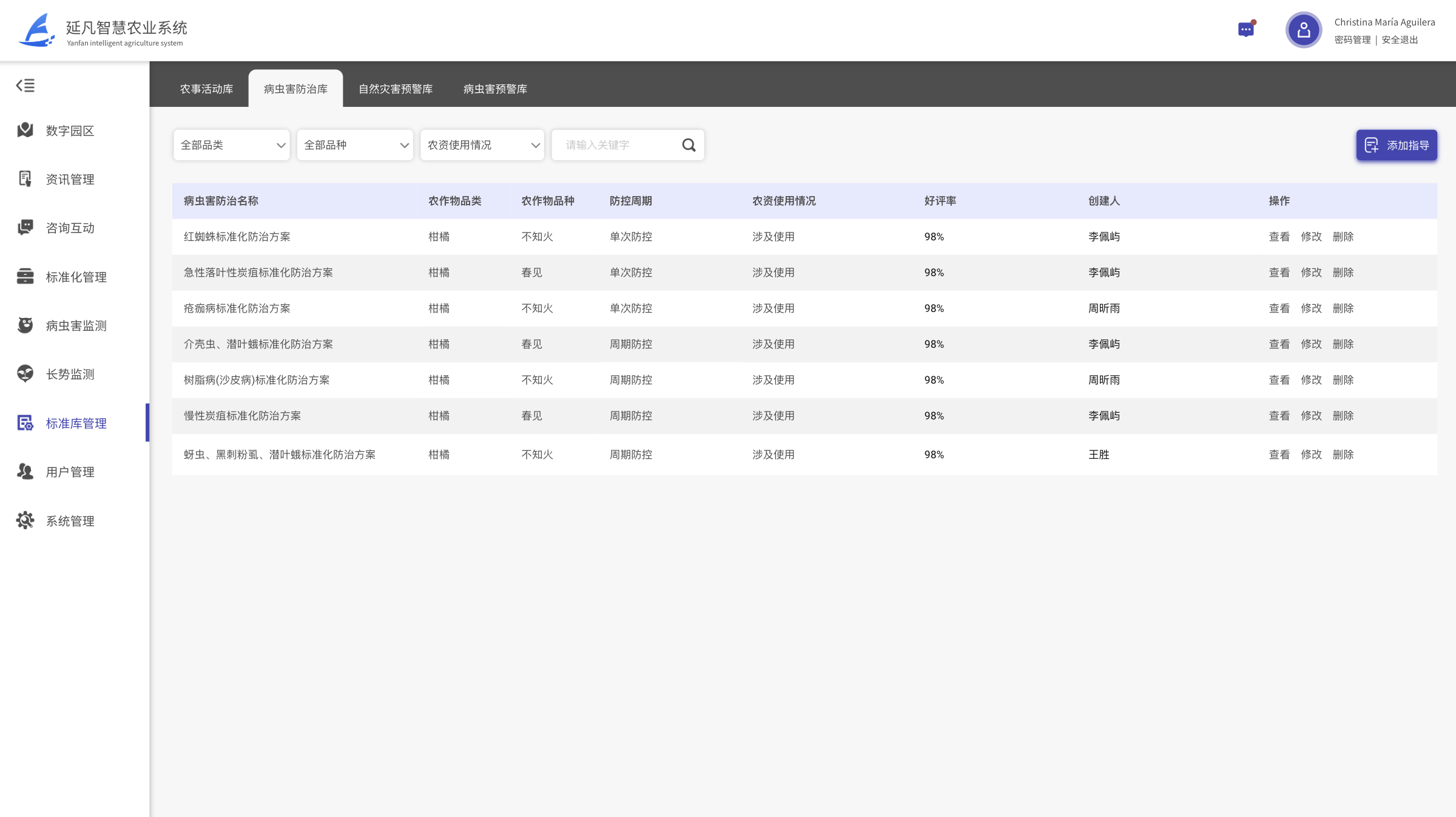Collapse the sidebar menu icon
Image resolution: width=1456 pixels, height=817 pixels.
[x=25, y=86]
